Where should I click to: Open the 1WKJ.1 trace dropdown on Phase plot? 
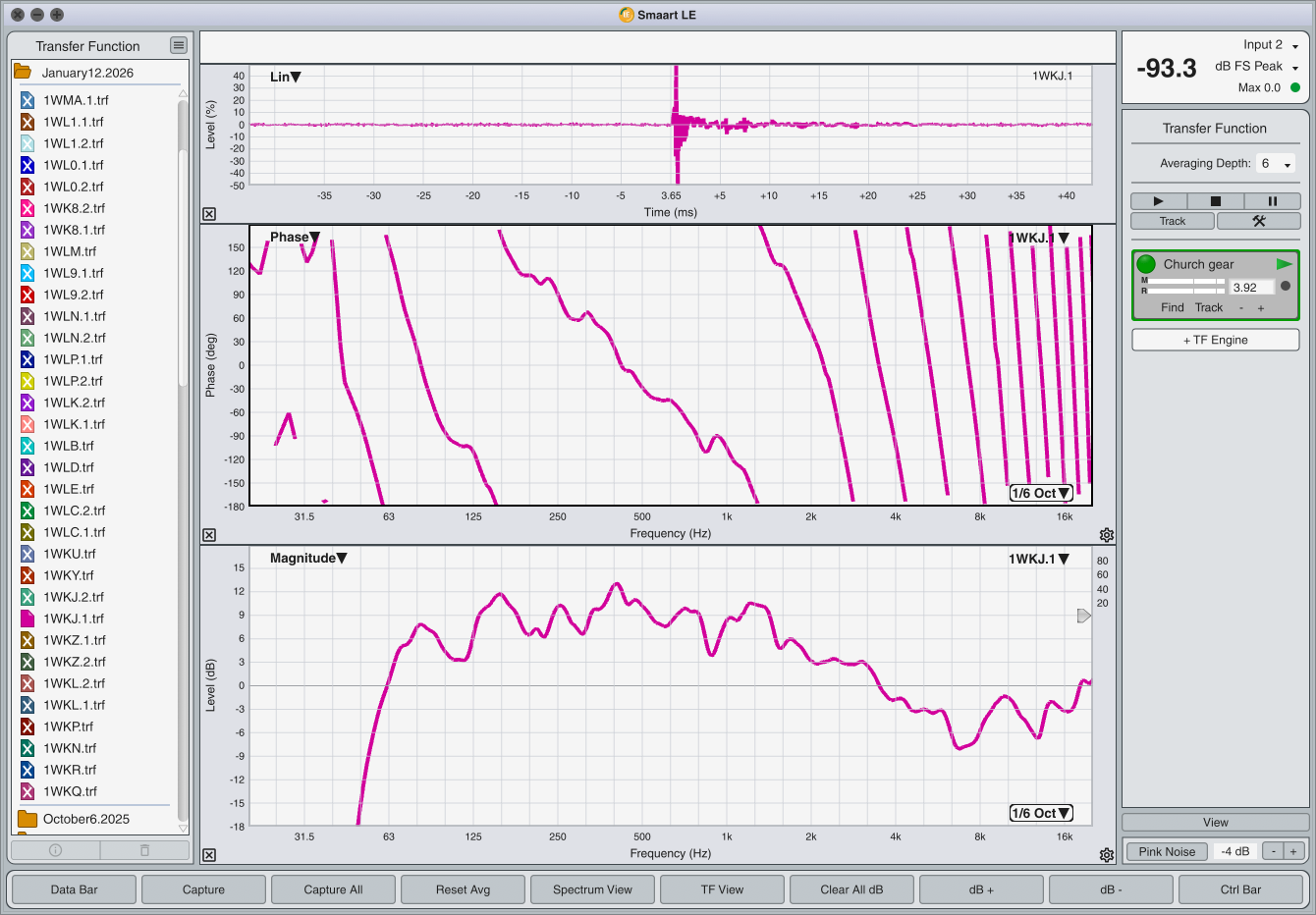coord(1039,238)
